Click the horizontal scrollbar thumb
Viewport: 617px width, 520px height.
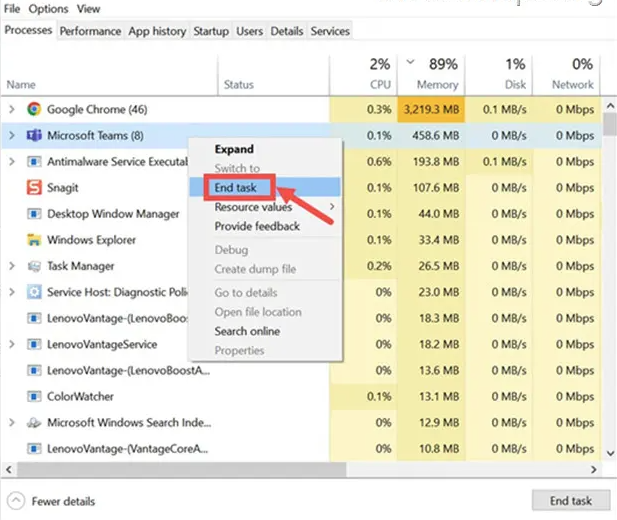click(x=181, y=469)
